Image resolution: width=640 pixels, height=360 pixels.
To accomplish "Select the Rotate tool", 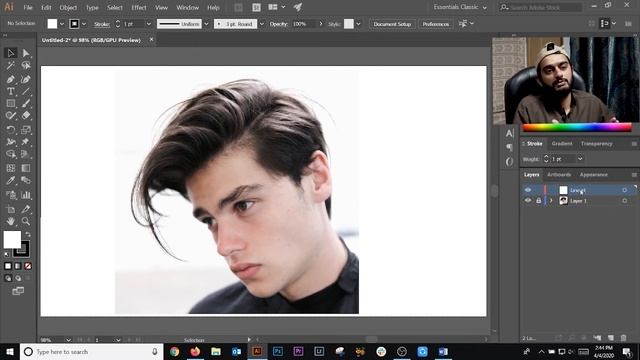I will click(11, 130).
